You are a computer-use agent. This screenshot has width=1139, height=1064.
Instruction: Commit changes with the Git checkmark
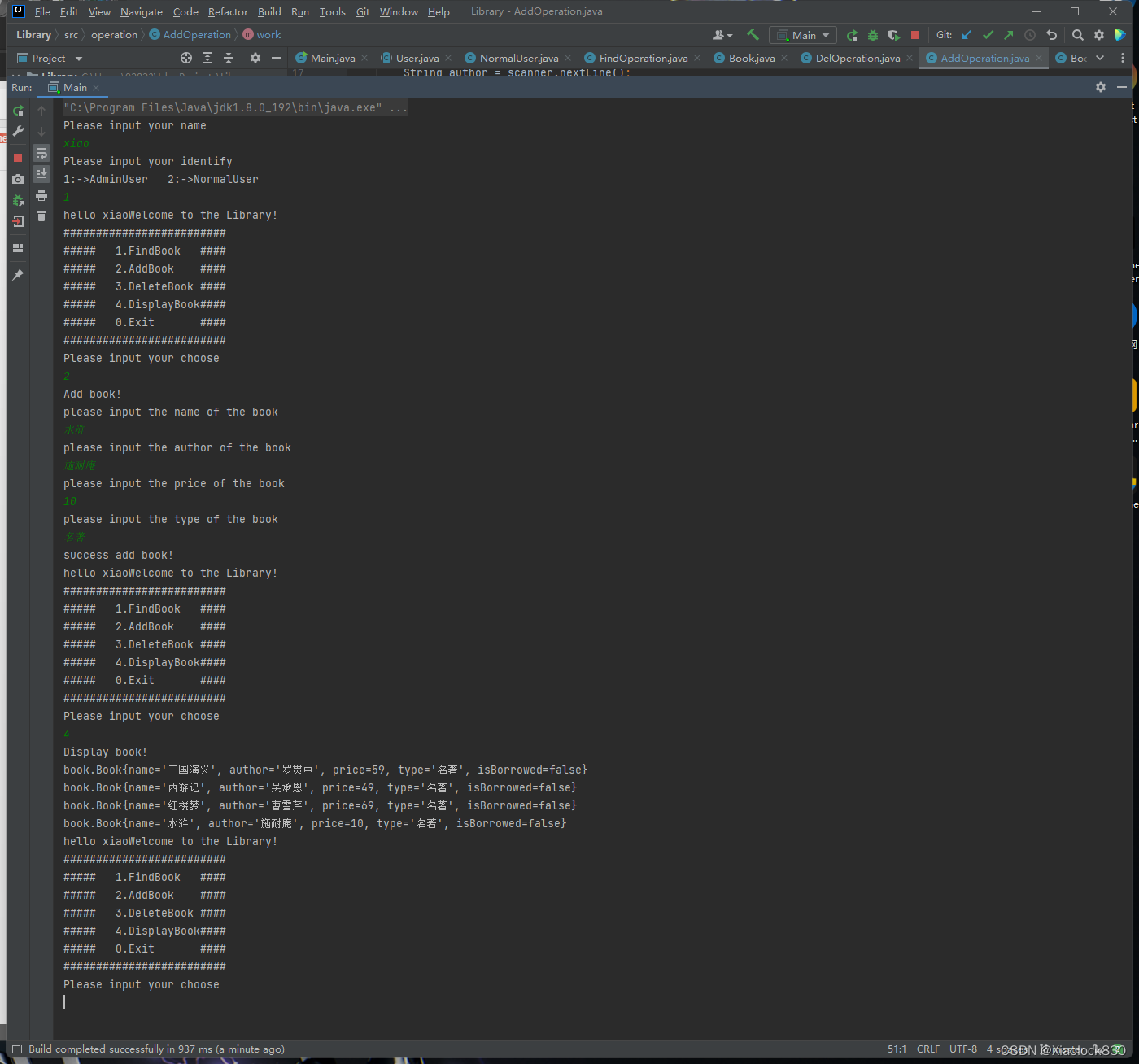tap(988, 35)
